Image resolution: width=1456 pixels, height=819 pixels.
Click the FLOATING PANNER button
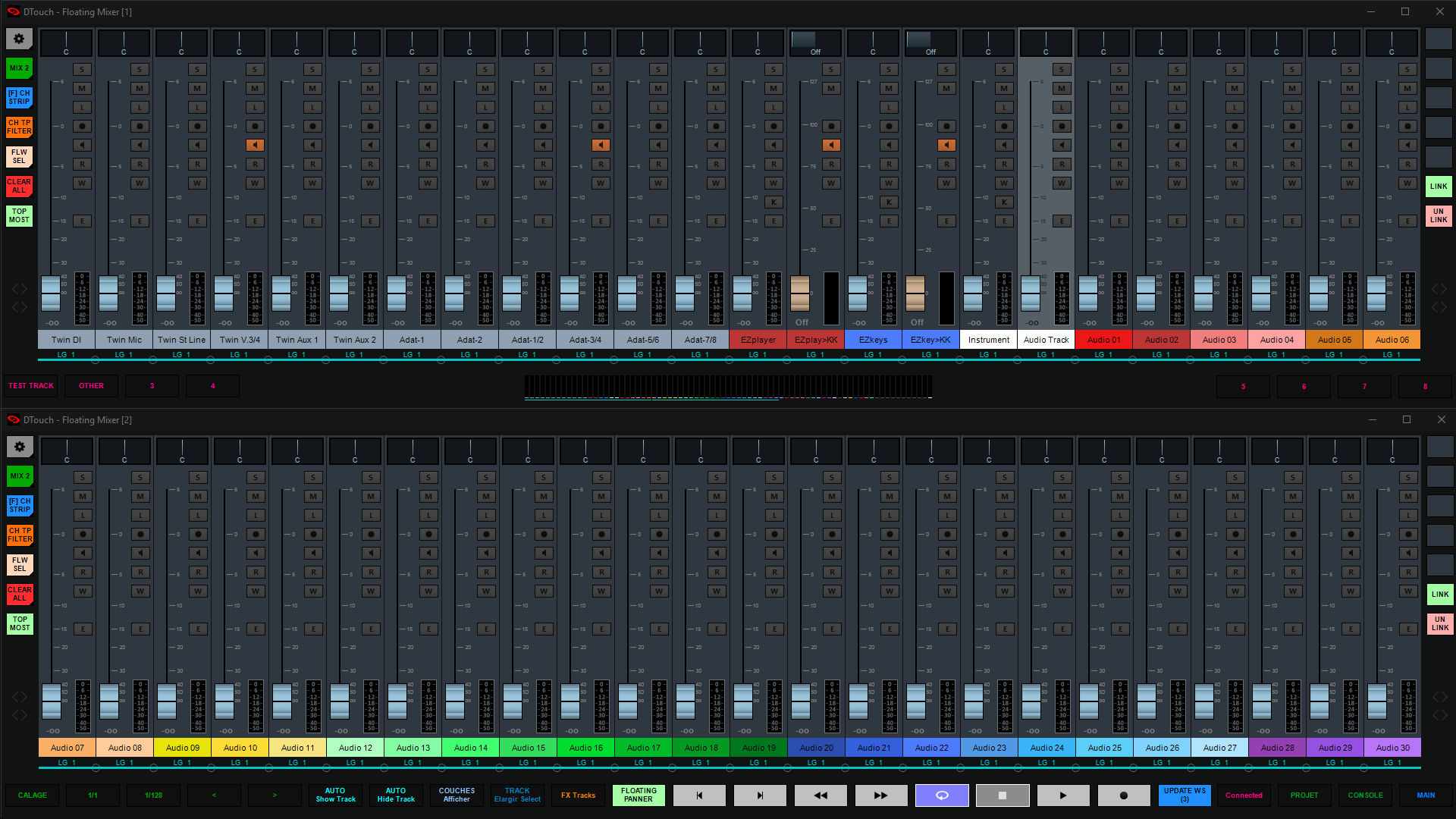tap(638, 794)
